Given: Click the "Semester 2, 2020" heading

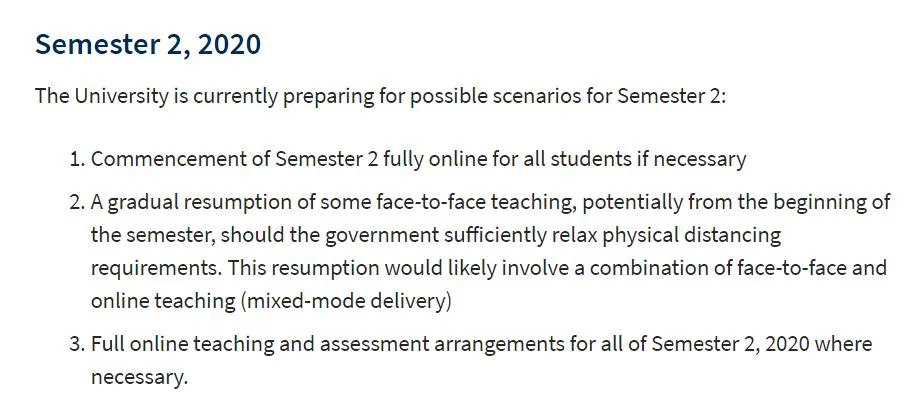Looking at the screenshot, I should (148, 45).
